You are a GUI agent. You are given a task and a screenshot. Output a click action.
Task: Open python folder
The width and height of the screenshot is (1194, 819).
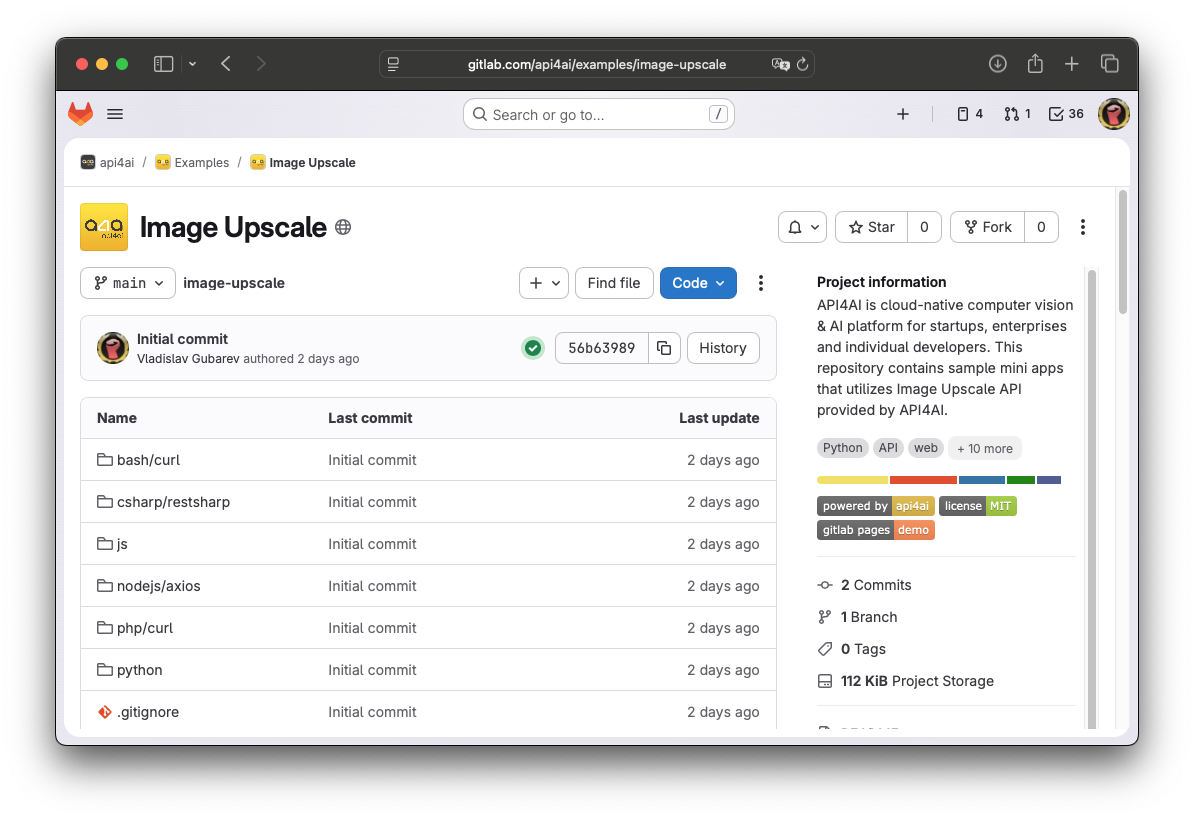coord(139,670)
